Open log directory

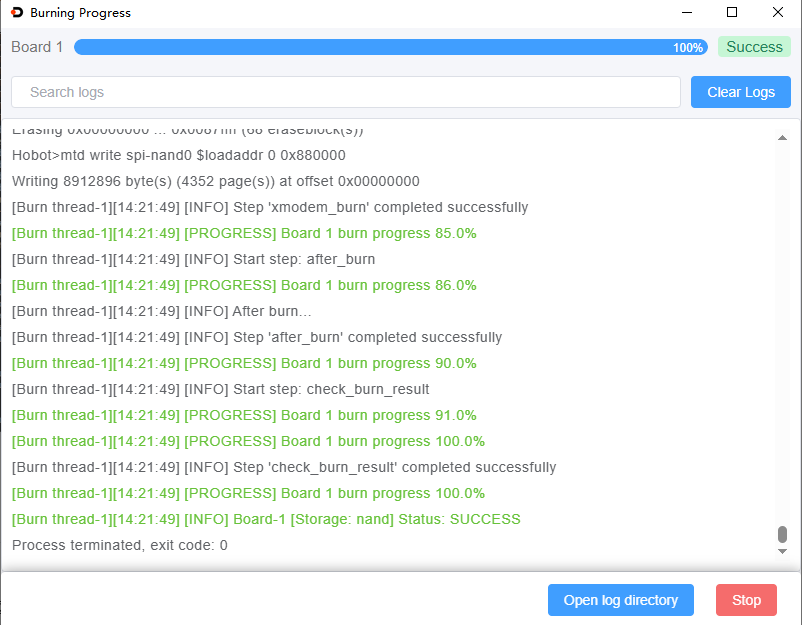click(x=620, y=600)
